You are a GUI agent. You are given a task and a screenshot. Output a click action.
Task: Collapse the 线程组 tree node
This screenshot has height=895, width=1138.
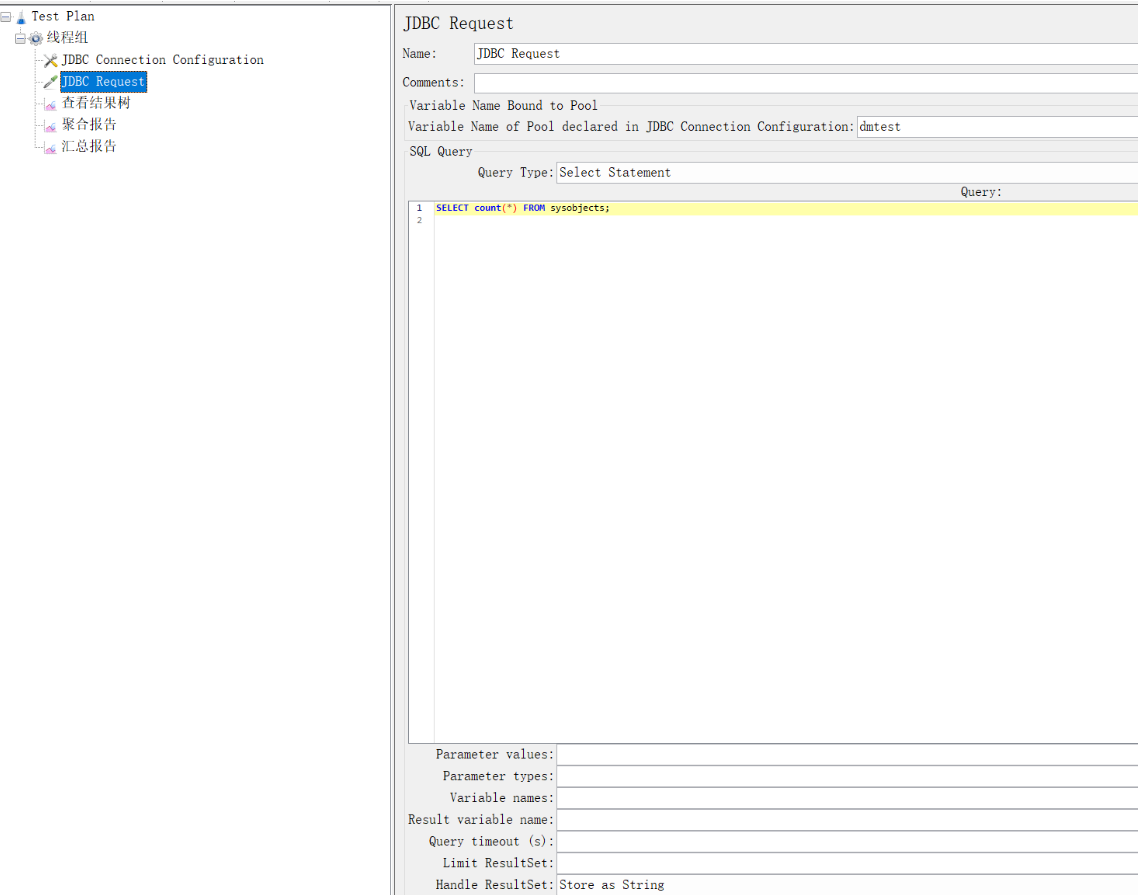tap(20, 38)
